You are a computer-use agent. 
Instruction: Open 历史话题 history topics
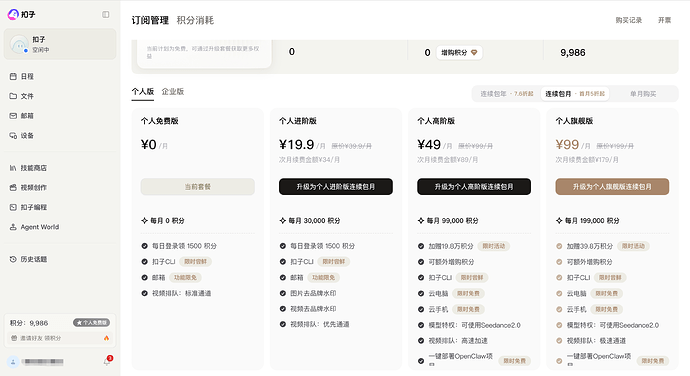[x=28, y=259]
